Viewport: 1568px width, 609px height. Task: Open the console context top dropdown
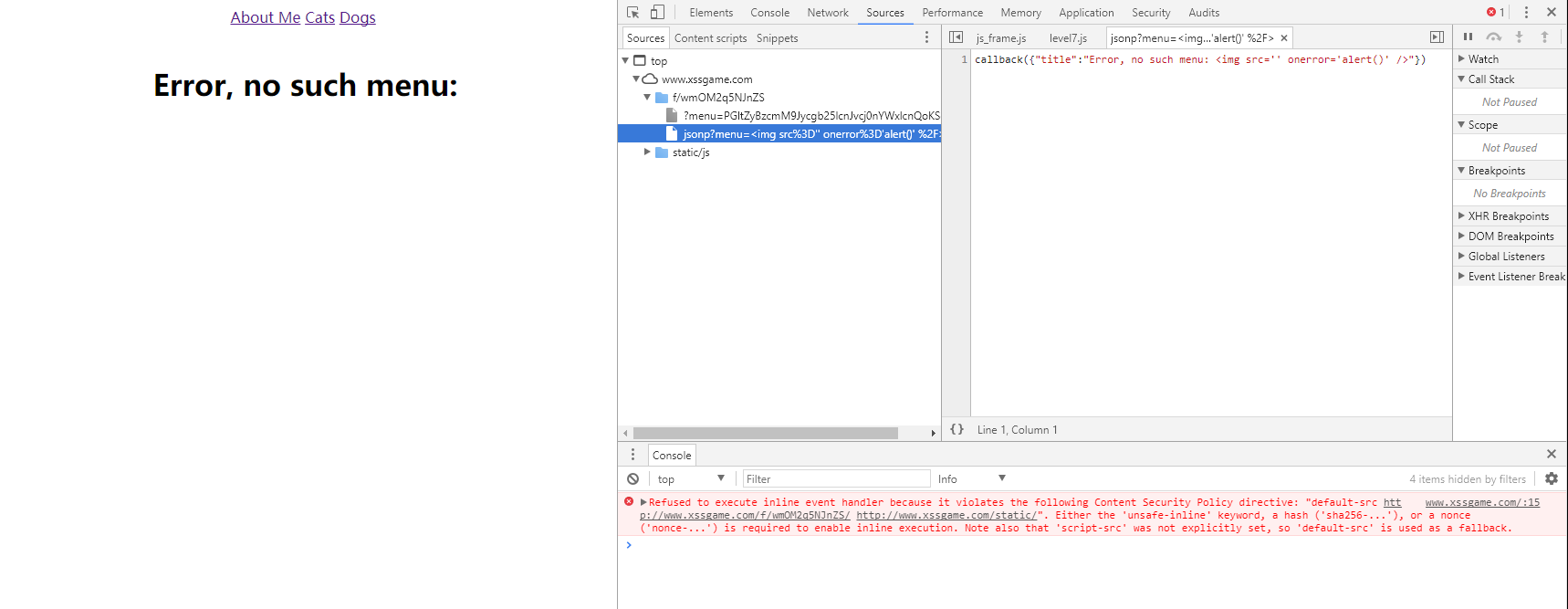click(x=691, y=478)
